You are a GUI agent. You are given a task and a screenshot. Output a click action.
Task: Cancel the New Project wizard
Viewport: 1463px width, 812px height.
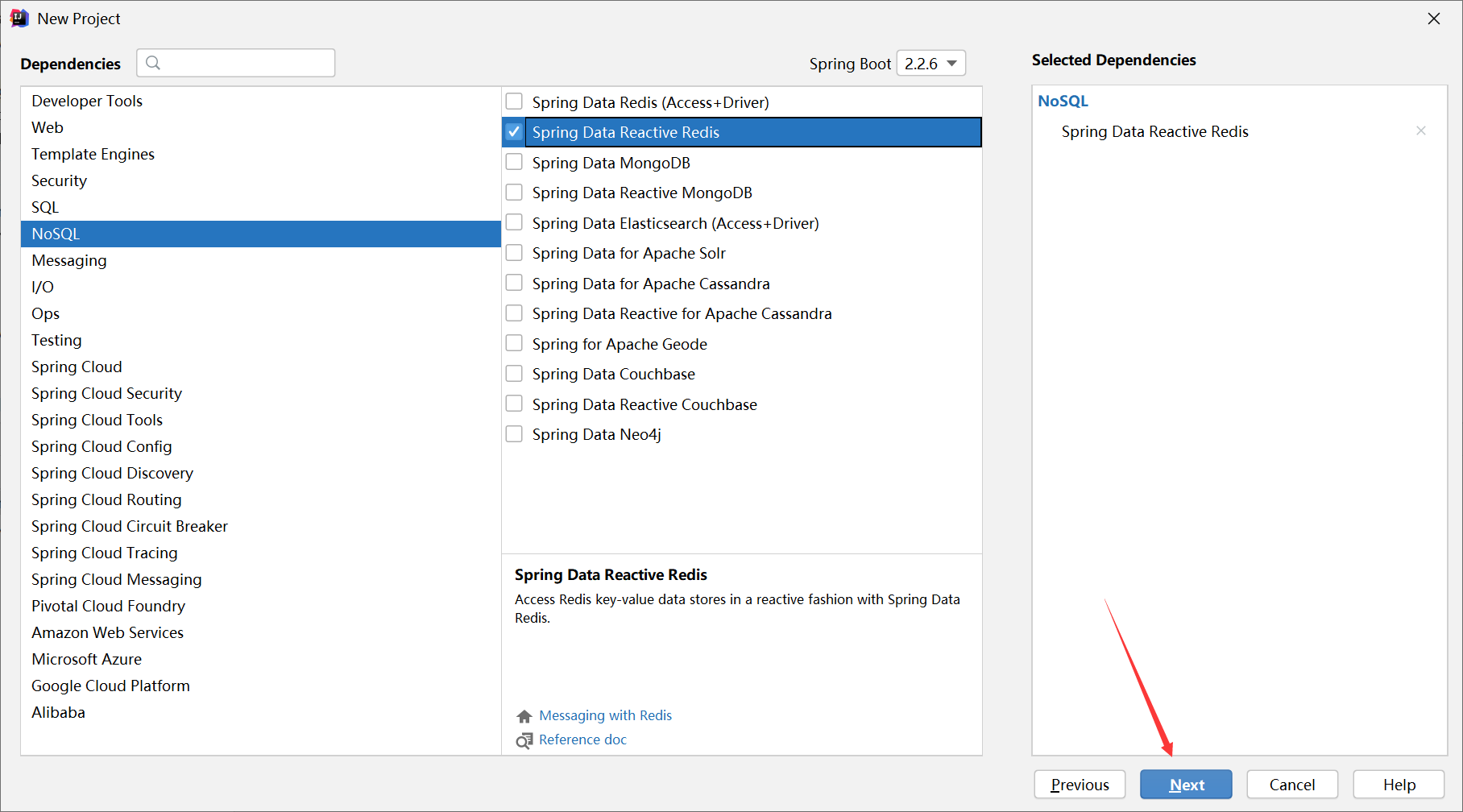1292,785
